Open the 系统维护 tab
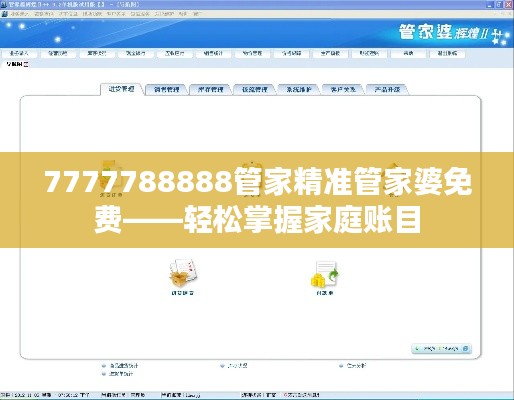This screenshot has width=514, height=400. tap(299, 89)
